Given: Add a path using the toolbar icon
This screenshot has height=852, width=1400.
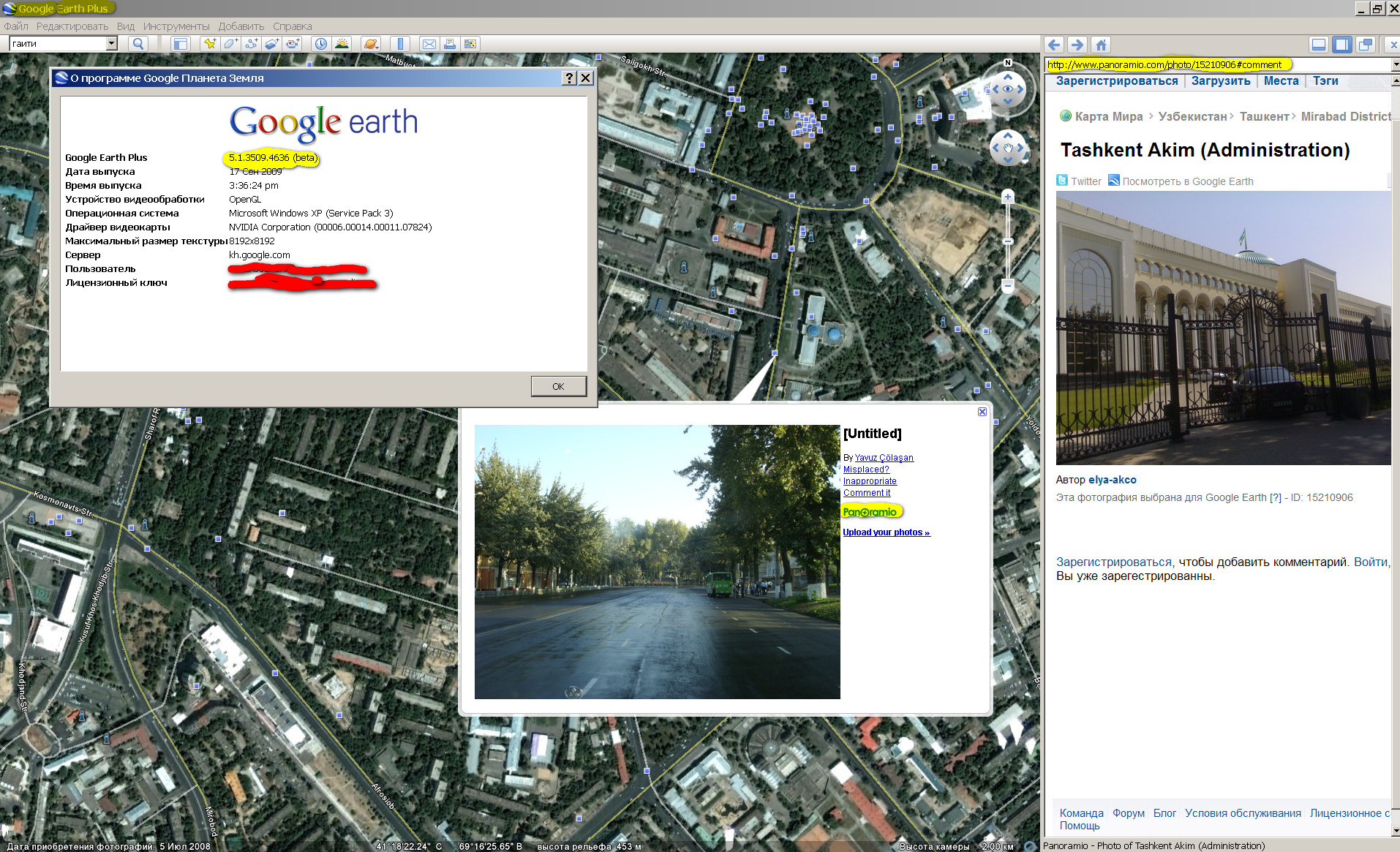Looking at the screenshot, I should [251, 44].
